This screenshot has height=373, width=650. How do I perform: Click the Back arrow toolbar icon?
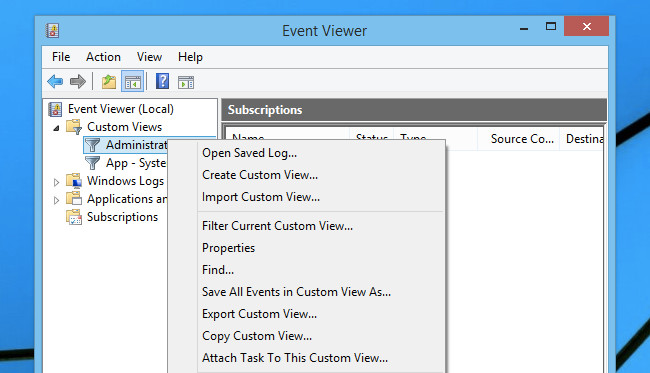tap(55, 82)
